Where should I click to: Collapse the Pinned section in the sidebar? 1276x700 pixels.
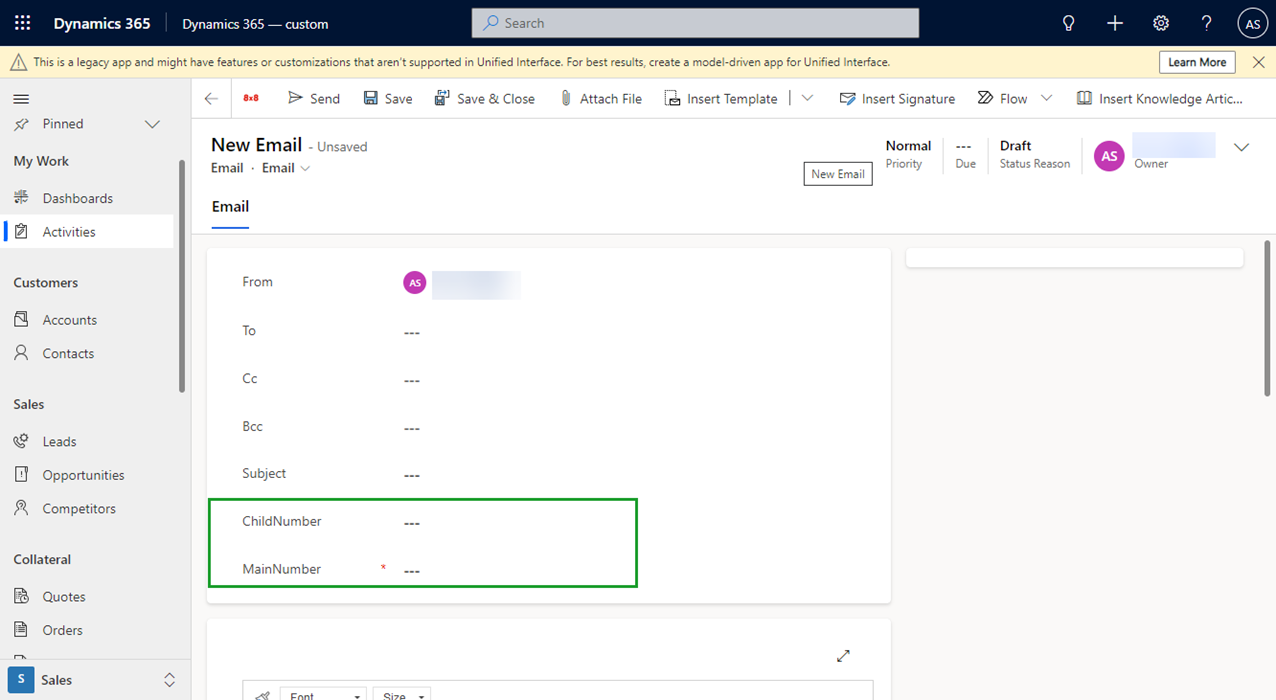click(x=152, y=124)
